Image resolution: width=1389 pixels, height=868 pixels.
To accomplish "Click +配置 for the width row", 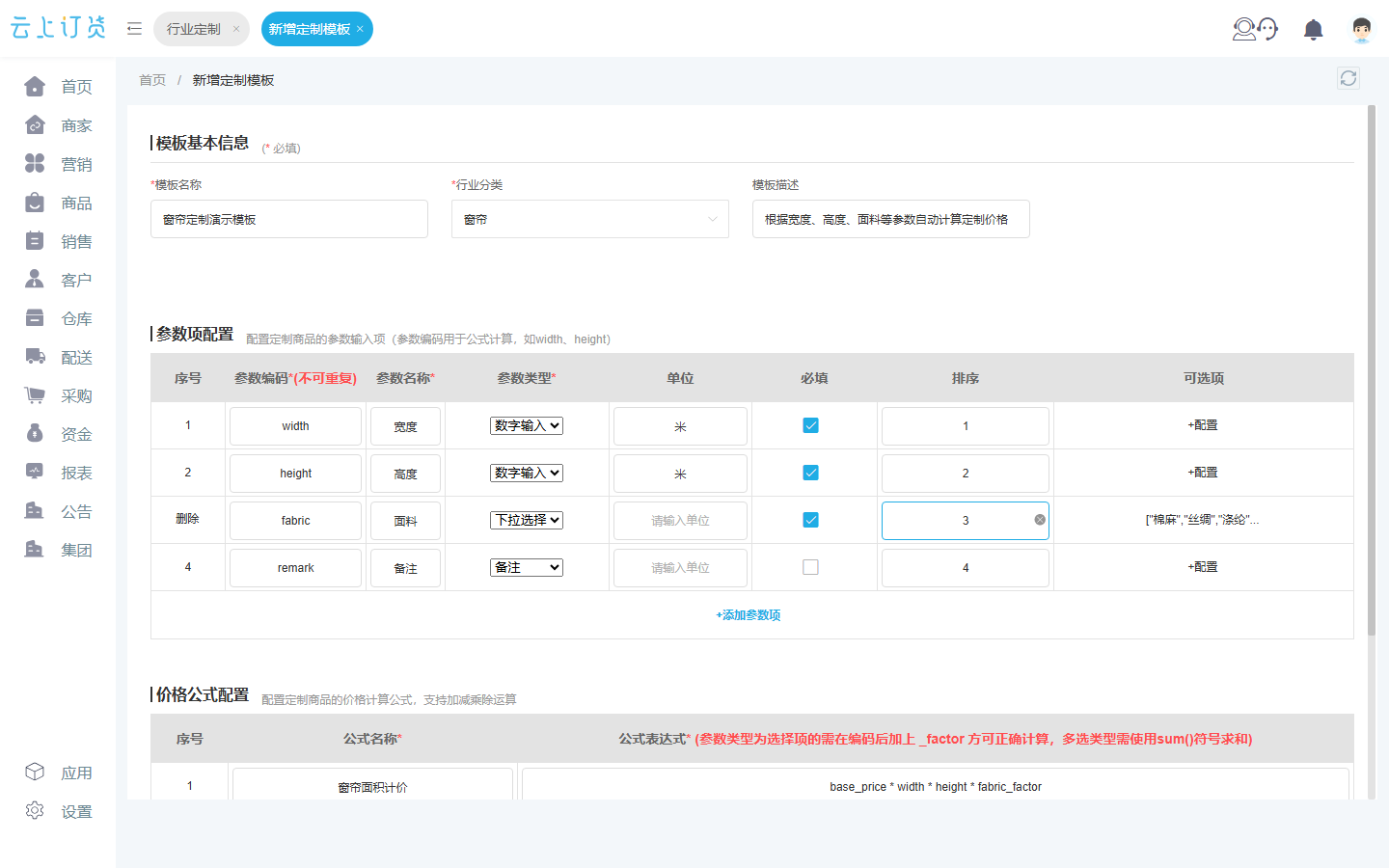I will pyautogui.click(x=1203, y=425).
